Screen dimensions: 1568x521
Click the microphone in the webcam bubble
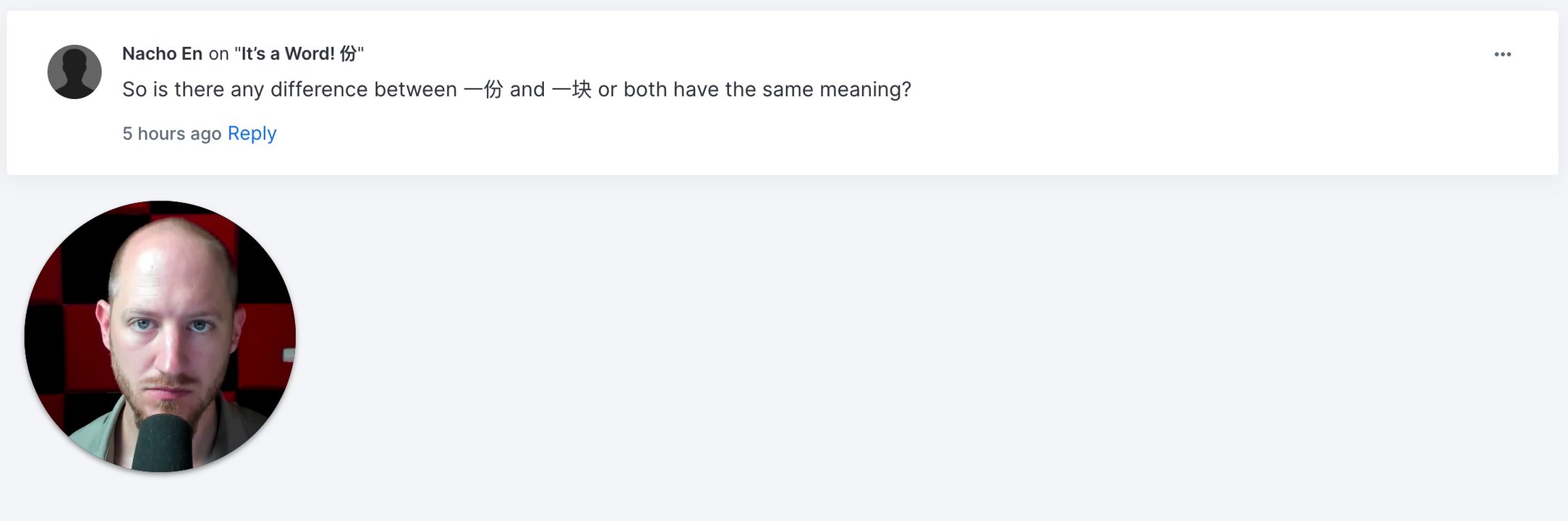[x=163, y=443]
